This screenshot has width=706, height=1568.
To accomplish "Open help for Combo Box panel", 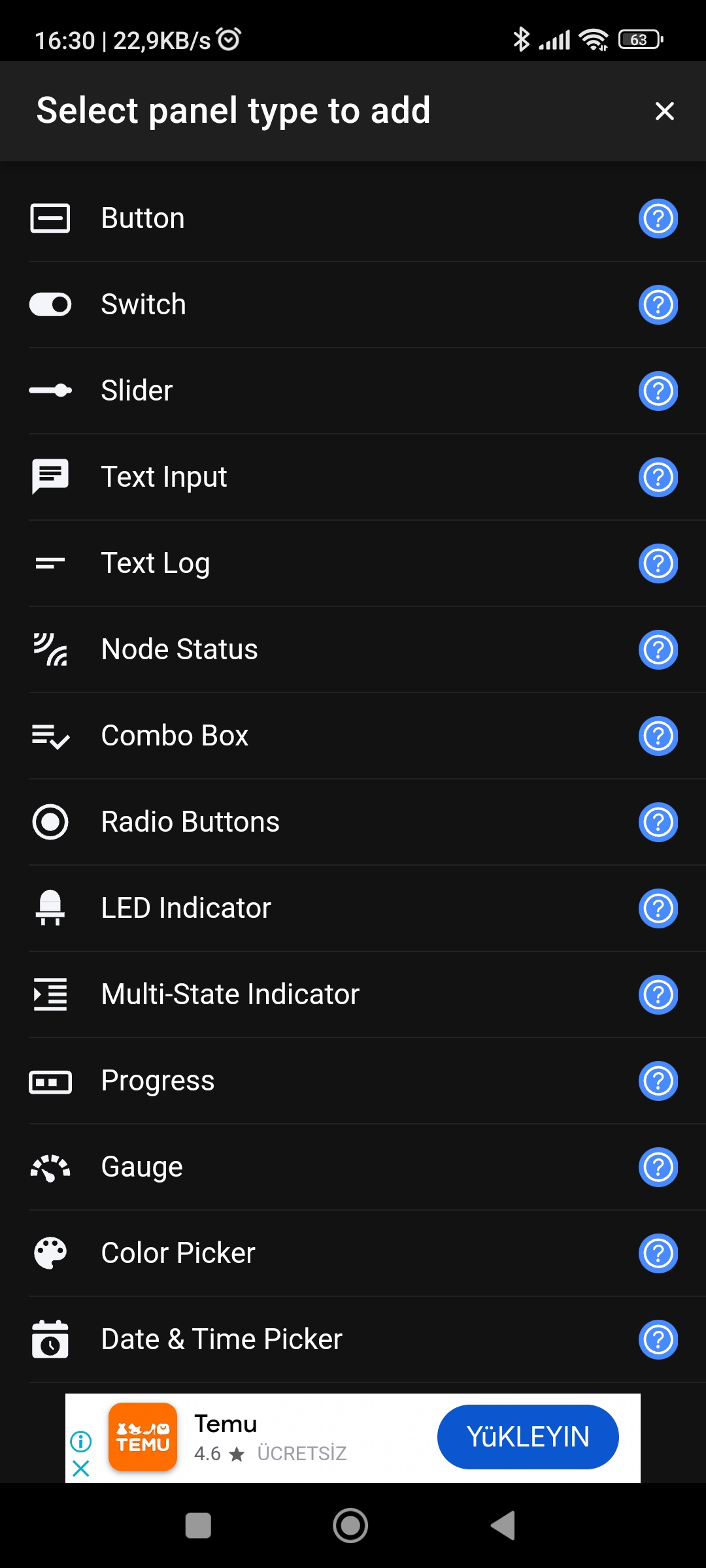I will coord(658,736).
